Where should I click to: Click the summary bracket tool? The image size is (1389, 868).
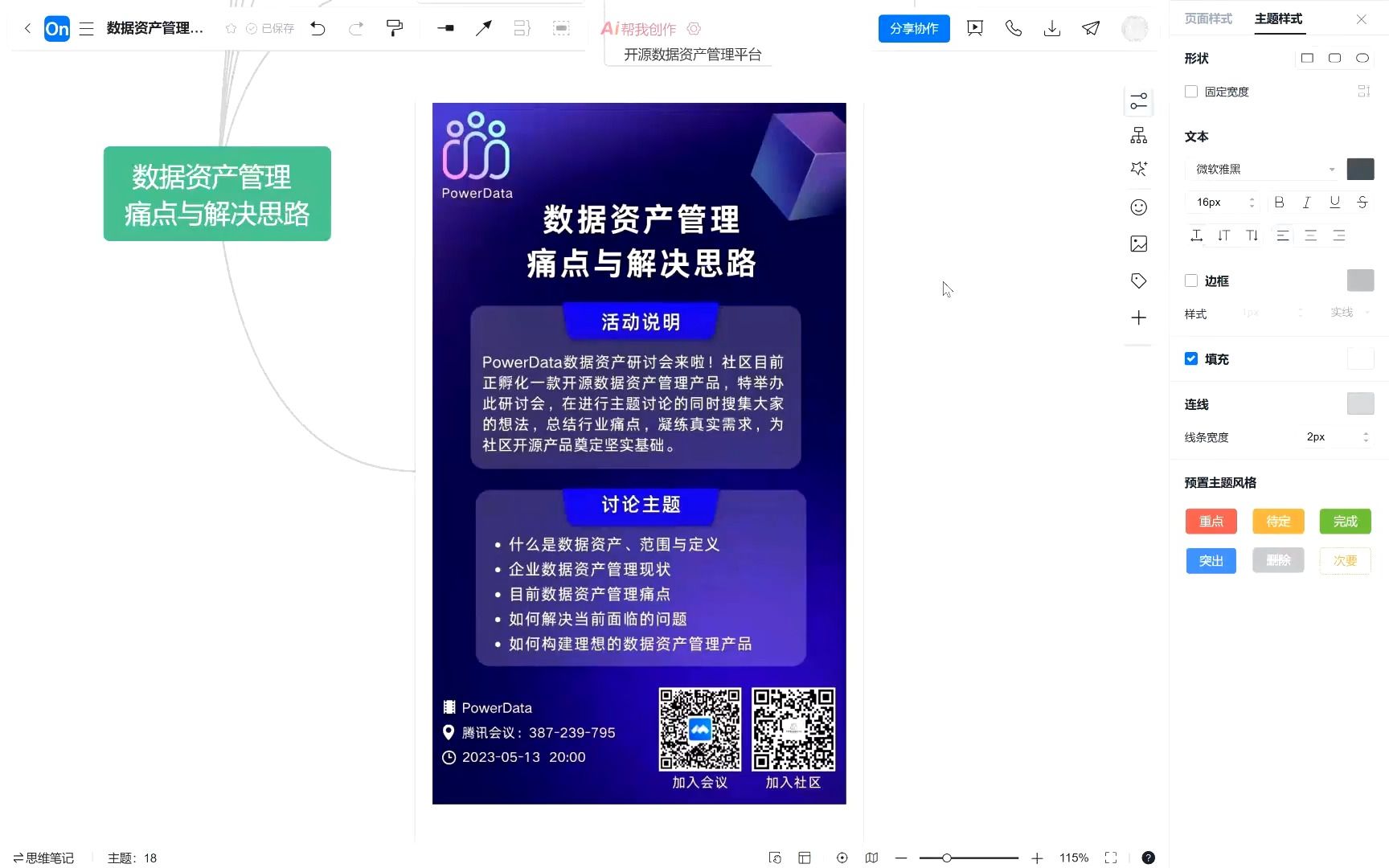522,29
